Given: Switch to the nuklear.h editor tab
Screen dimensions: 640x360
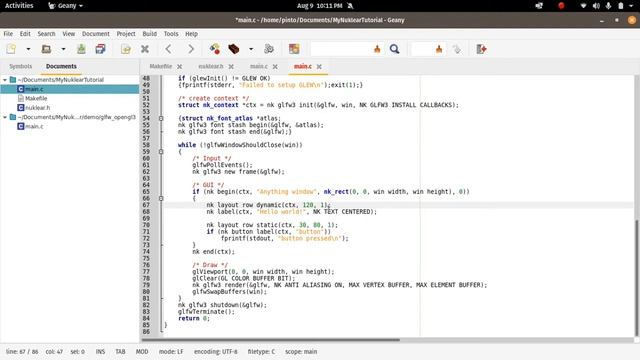Looking at the screenshot, I should point(211,66).
